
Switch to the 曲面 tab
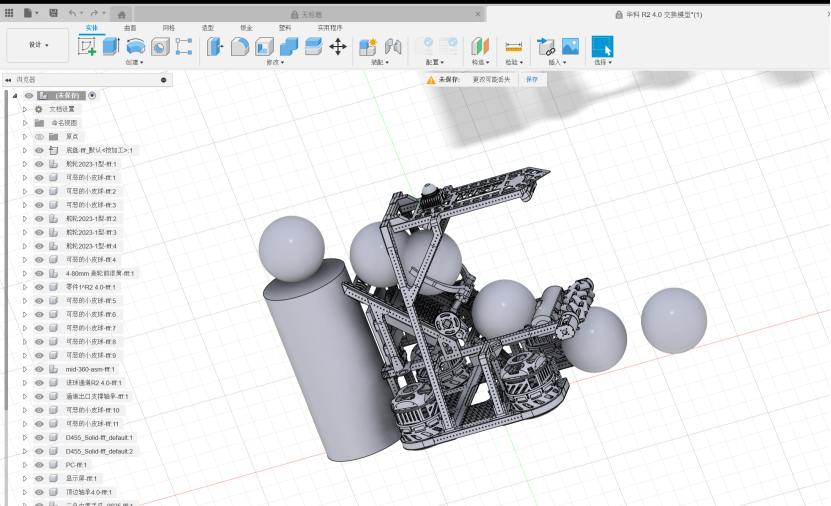tap(130, 28)
